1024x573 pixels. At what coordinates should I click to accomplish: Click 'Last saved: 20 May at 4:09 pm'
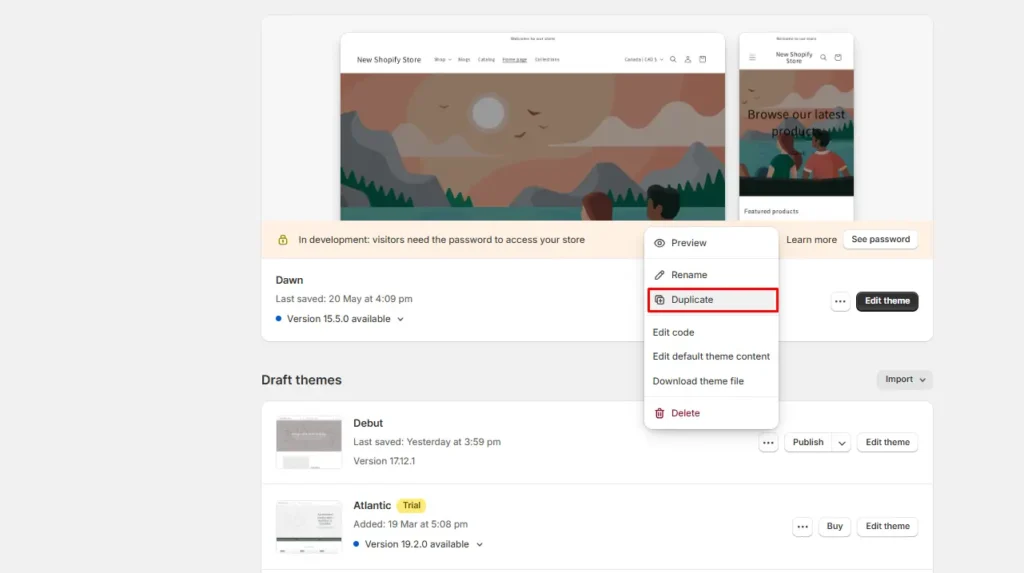click(344, 299)
